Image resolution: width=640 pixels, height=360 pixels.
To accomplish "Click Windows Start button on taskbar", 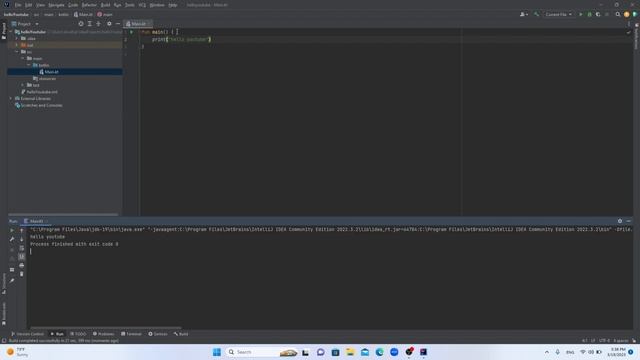I will [217, 352].
